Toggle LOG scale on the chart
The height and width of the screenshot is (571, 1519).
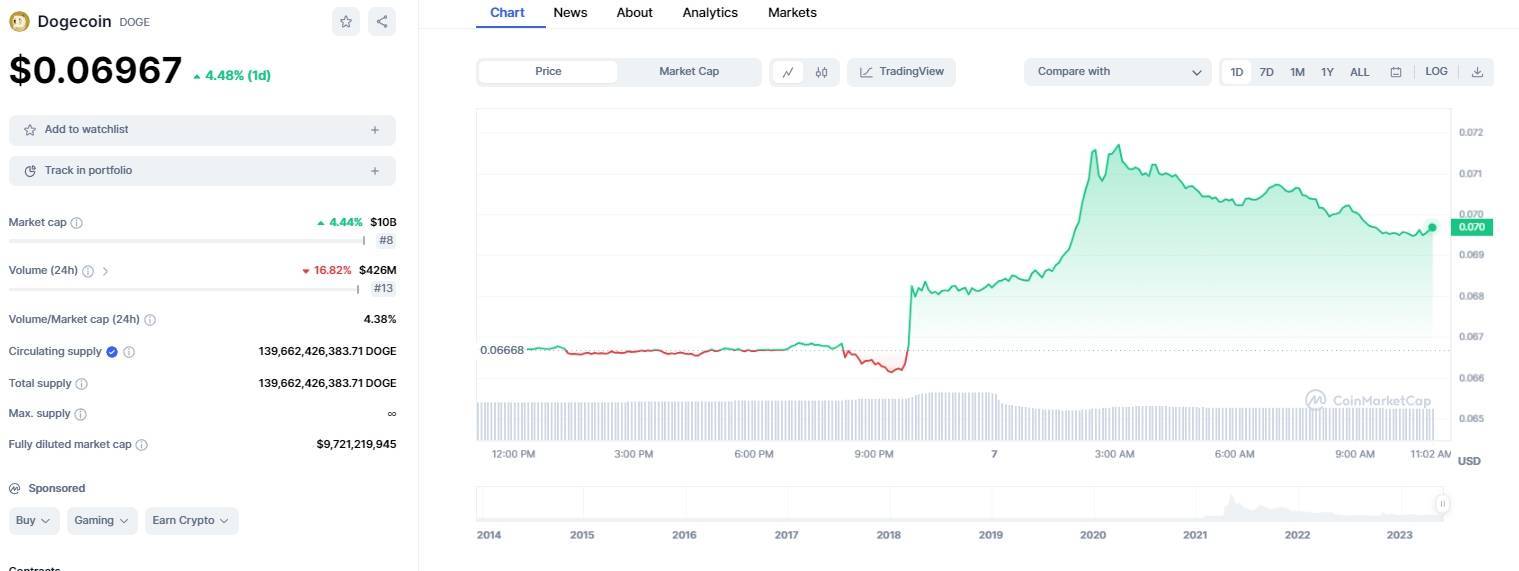coord(1436,72)
